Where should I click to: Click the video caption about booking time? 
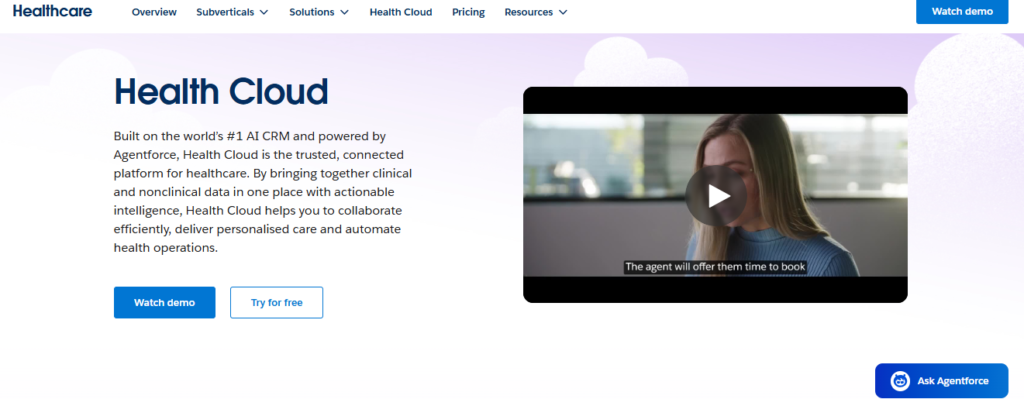click(715, 266)
